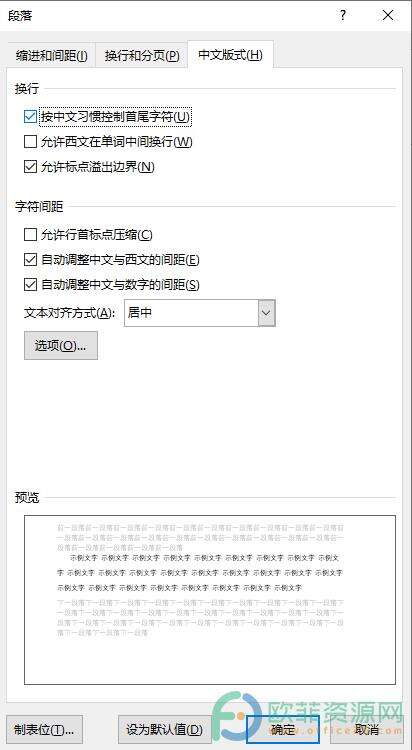
Task: Close the 段落 dialog with X
Action: click(x=388, y=15)
